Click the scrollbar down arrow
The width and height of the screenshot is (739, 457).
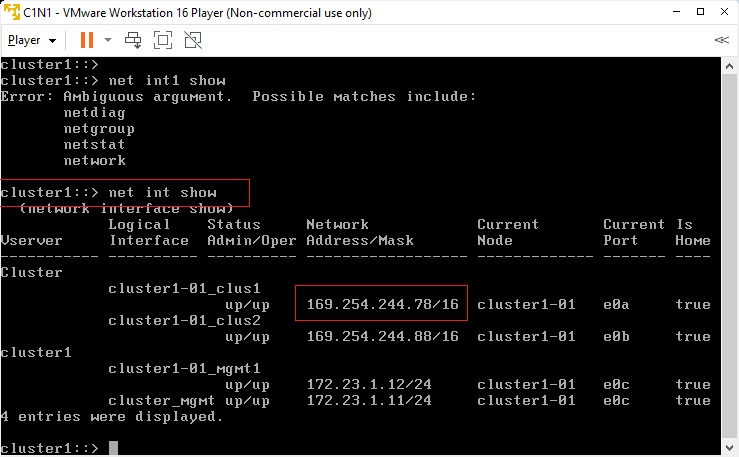click(x=730, y=447)
